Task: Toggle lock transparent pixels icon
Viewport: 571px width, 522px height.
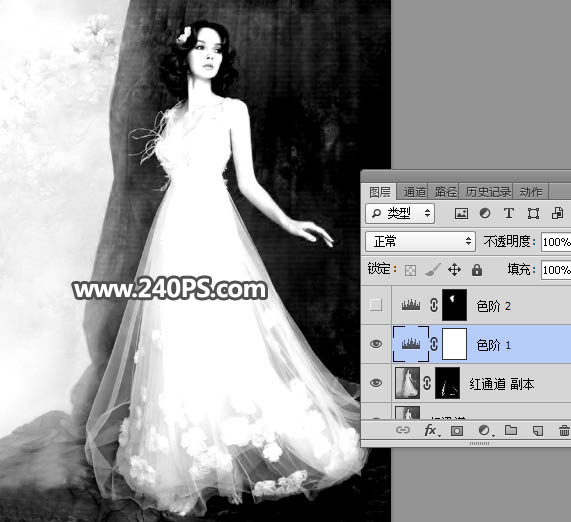Action: (x=410, y=270)
